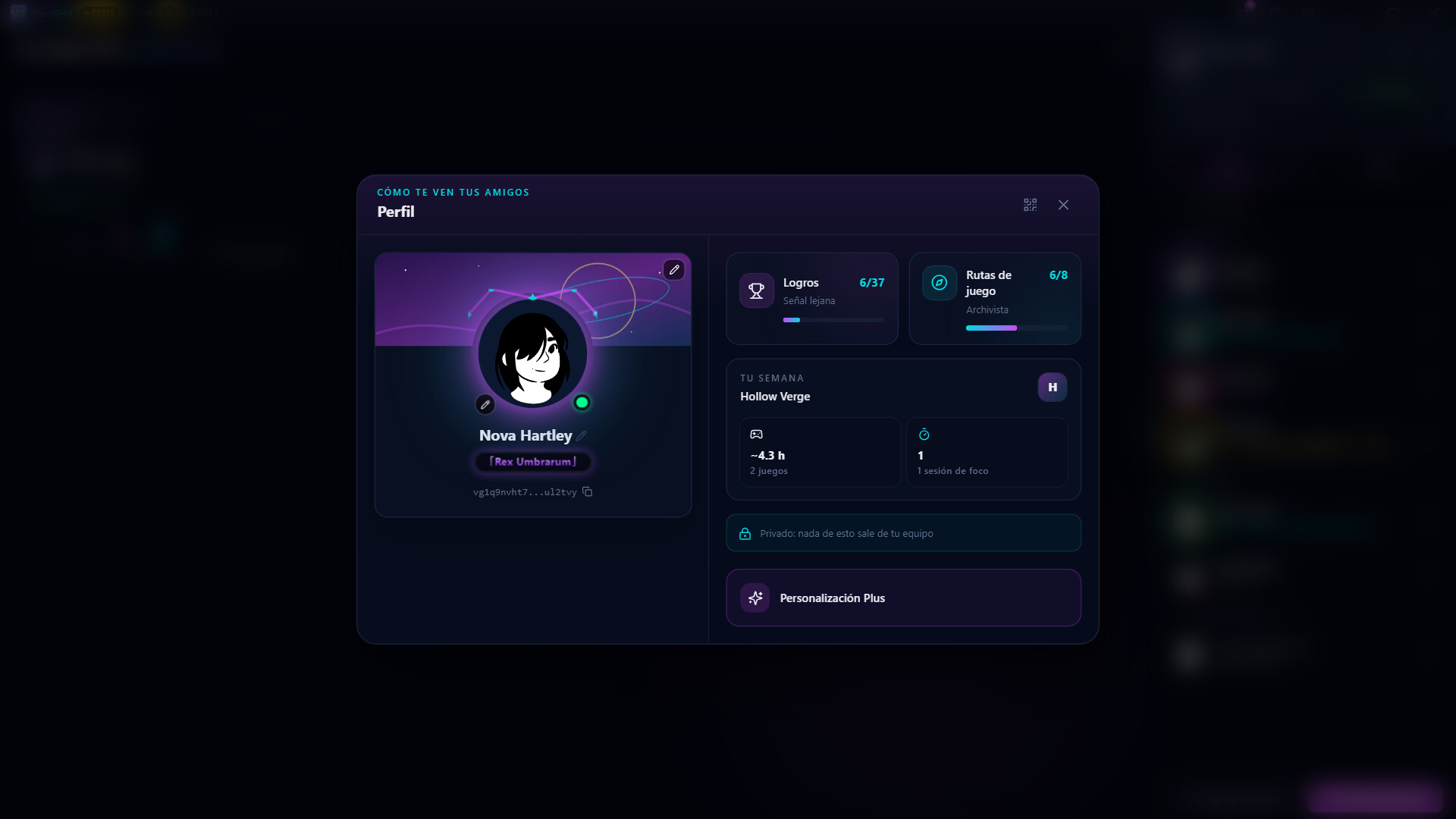The height and width of the screenshot is (819, 1456).
Task: Open the QR code share icon
Action: (x=1030, y=205)
